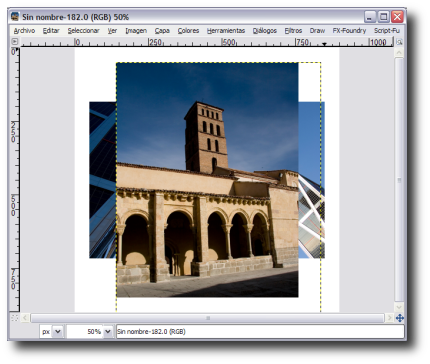
Task: Open the Capa menu
Action: (x=162, y=31)
